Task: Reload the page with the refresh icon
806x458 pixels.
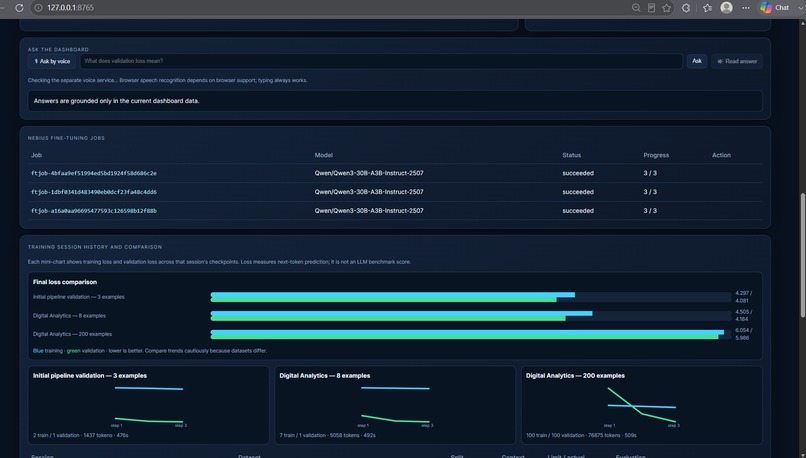Action: pyautogui.click(x=19, y=8)
